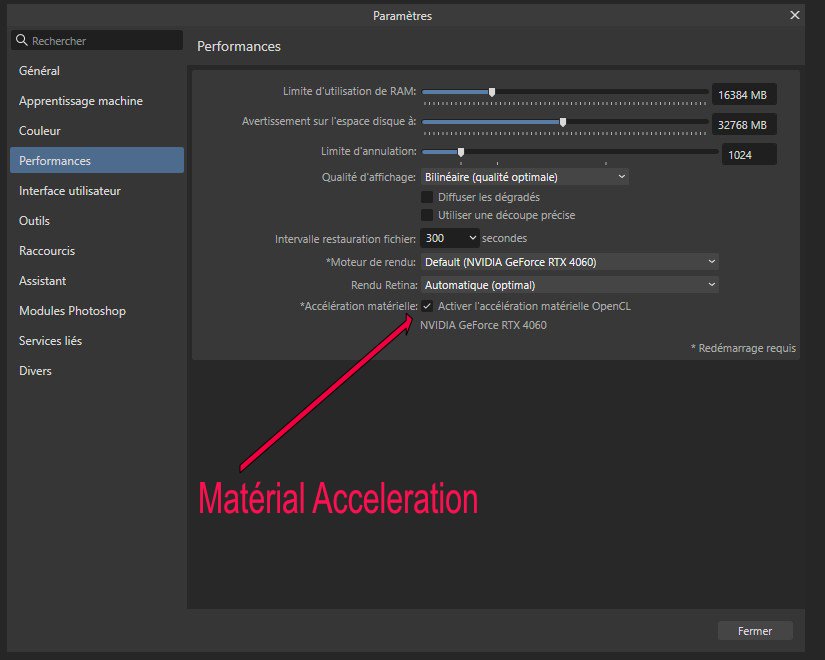Edit the 1024 undo limit field

(x=749, y=155)
